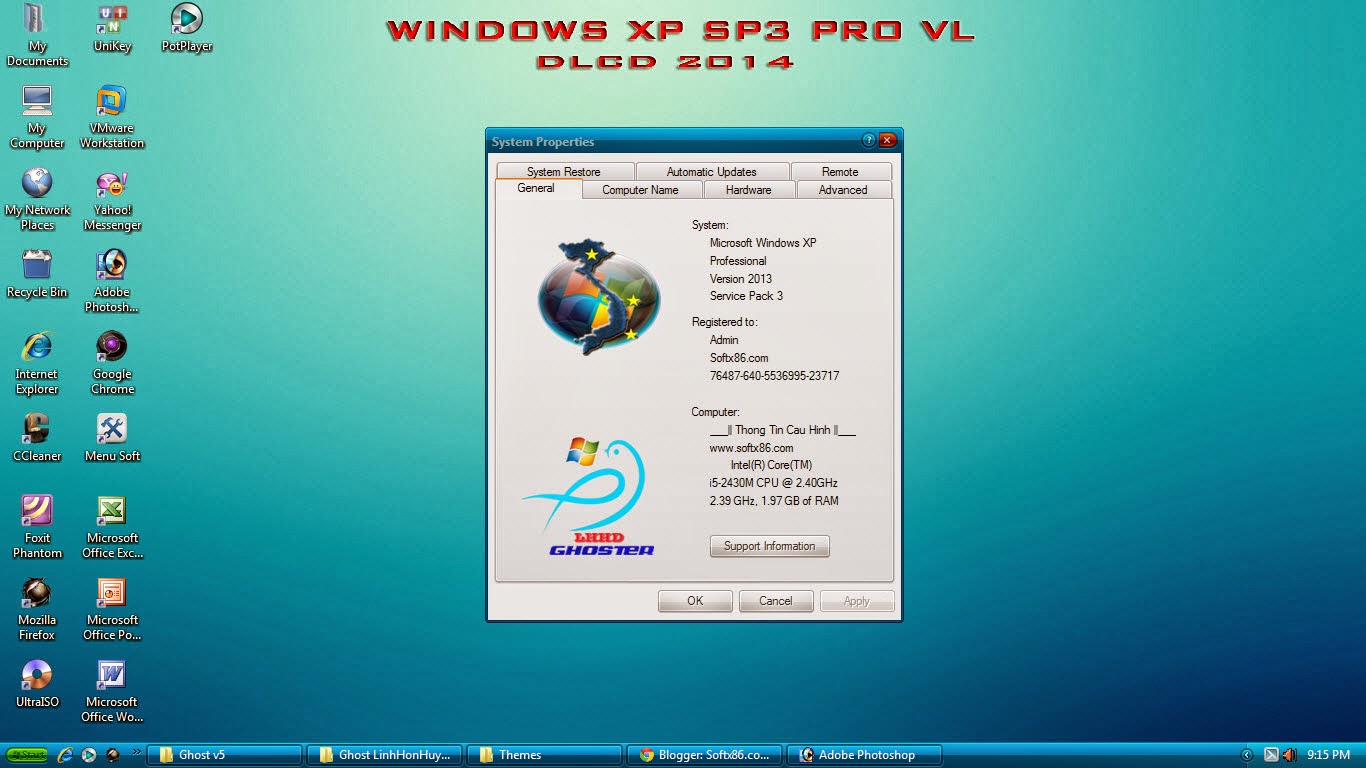Click the 9:15 PM taskbar clock
This screenshot has width=1366, height=768.
pyautogui.click(x=1328, y=755)
